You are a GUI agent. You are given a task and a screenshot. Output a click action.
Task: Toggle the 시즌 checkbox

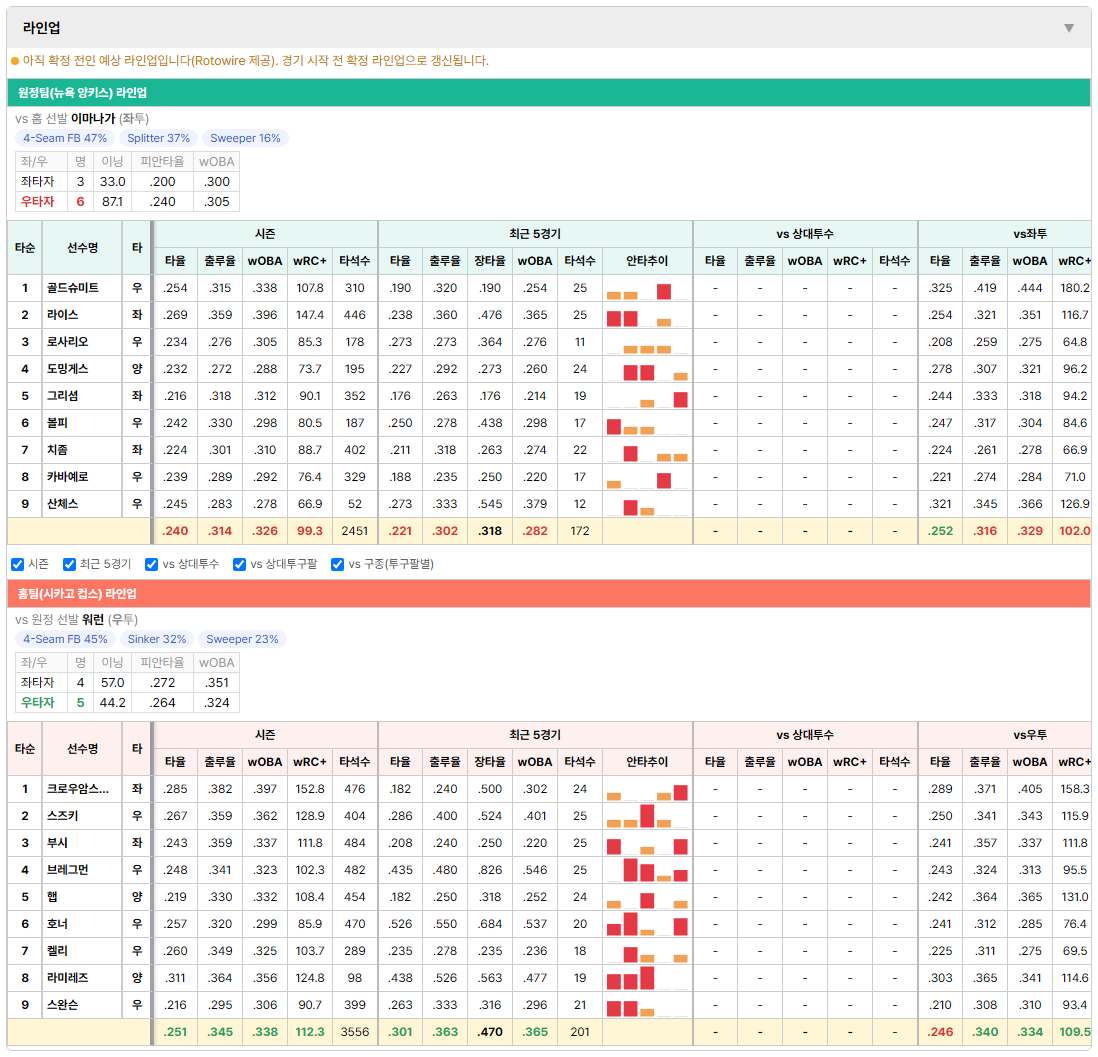pos(18,565)
